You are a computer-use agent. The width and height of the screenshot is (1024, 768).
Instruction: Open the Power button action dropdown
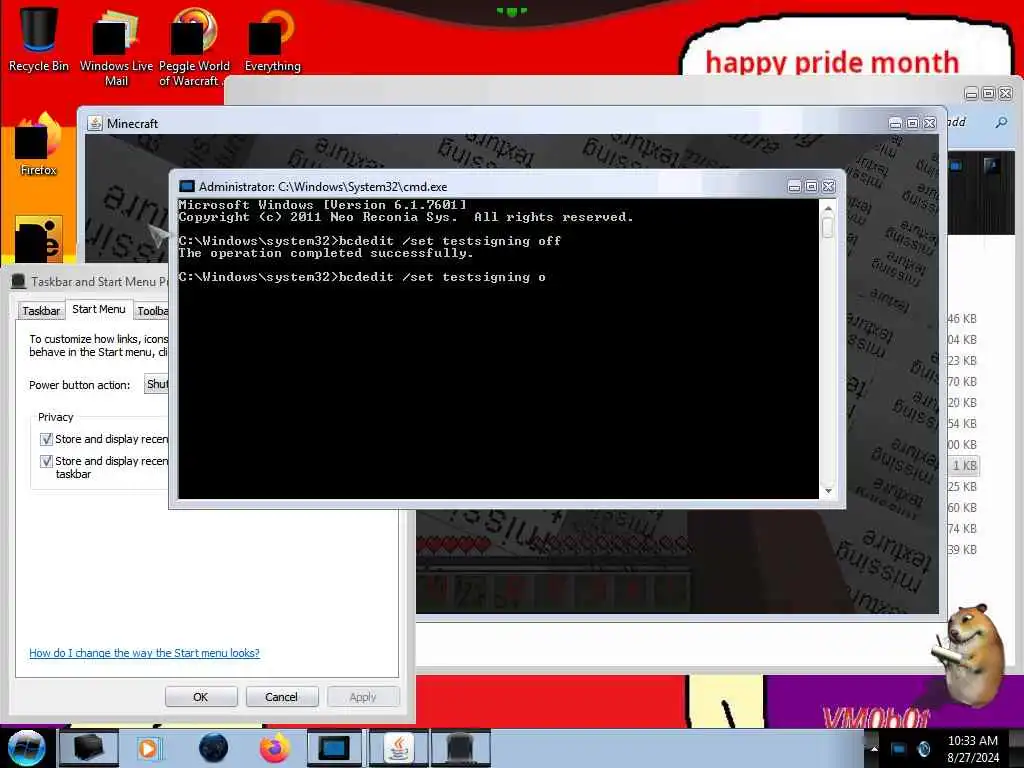pos(156,384)
